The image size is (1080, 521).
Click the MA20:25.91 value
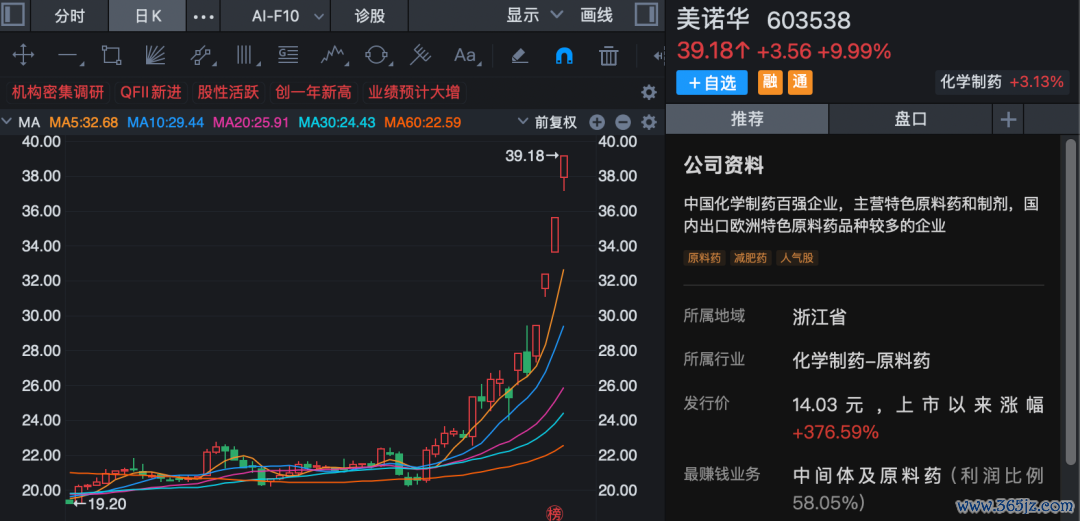coord(251,123)
